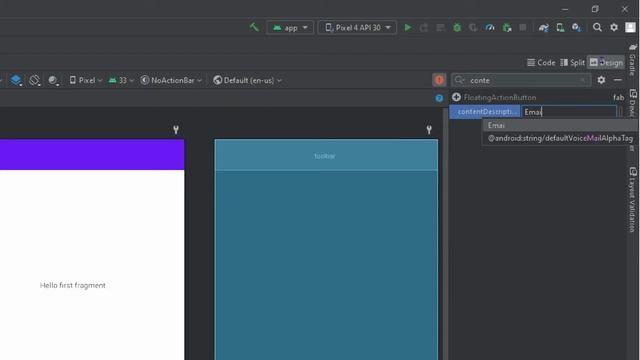Minimize the Attributes panel with the dash icon

click(618, 80)
